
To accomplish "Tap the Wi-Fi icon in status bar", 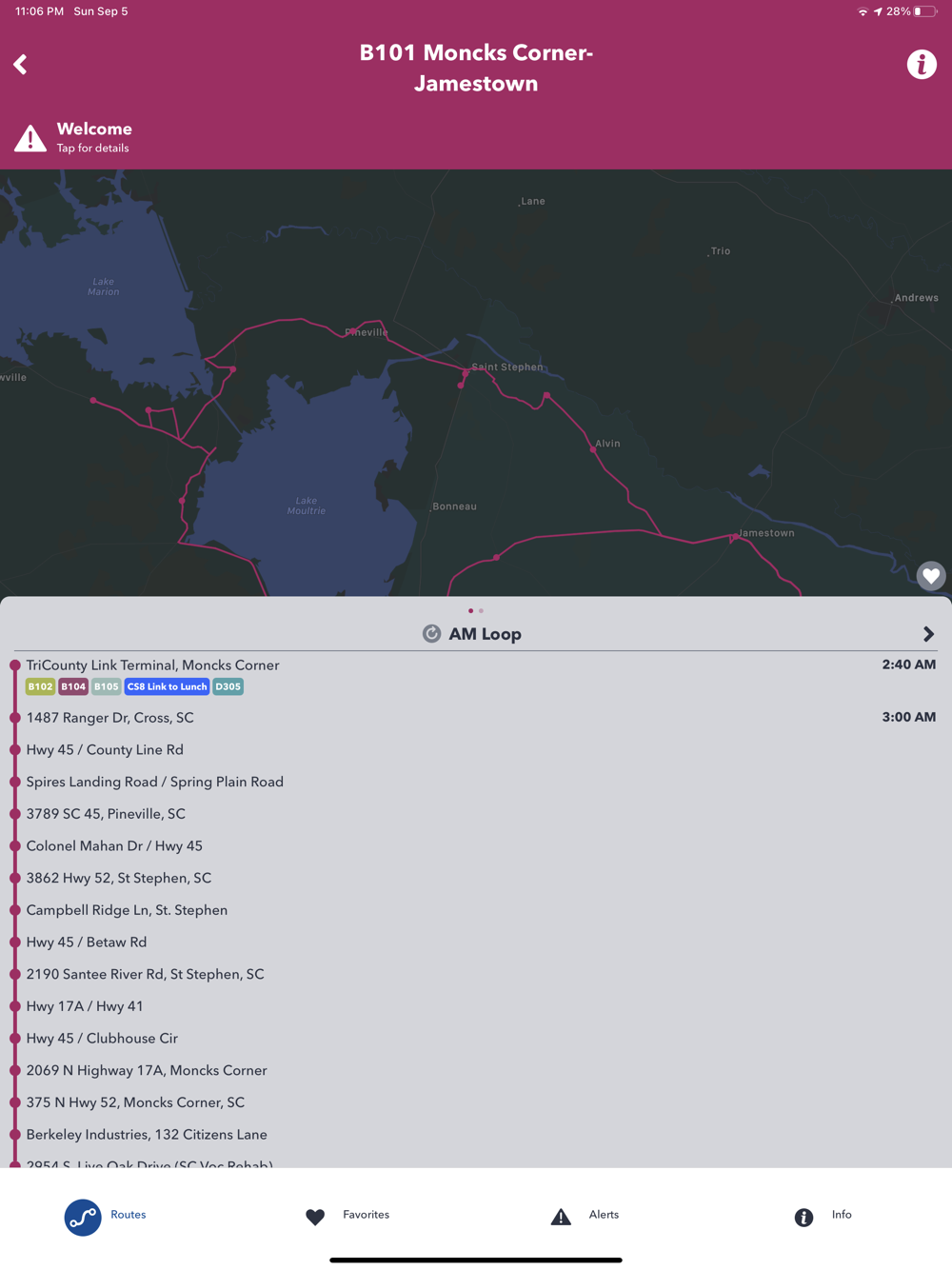I will pyautogui.click(x=863, y=11).
